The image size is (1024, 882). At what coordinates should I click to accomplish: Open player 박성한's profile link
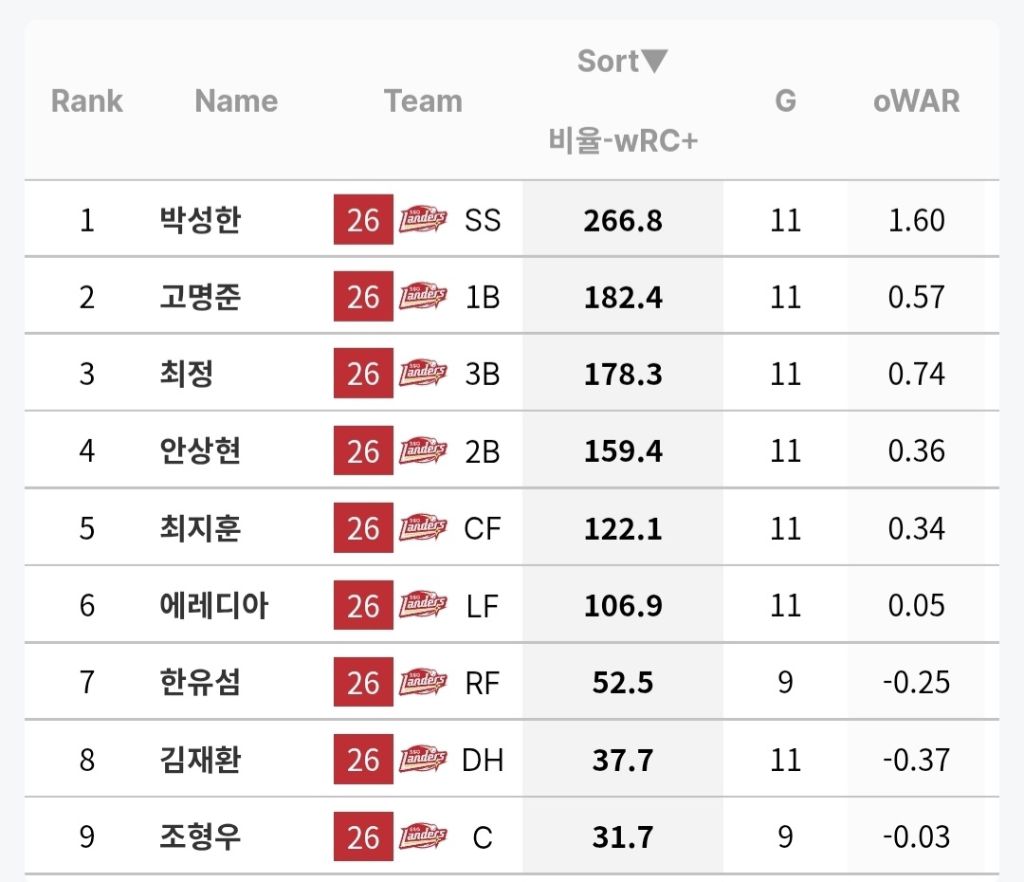200,220
